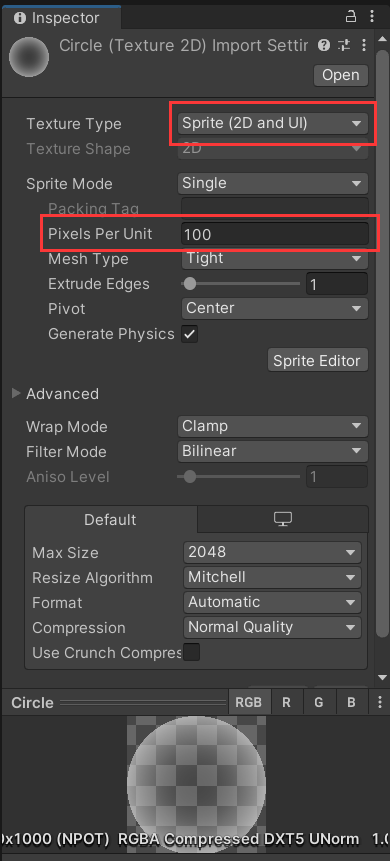Toggle RGB channel preview button
Viewport: 390px width, 861px height.
pyautogui.click(x=248, y=702)
